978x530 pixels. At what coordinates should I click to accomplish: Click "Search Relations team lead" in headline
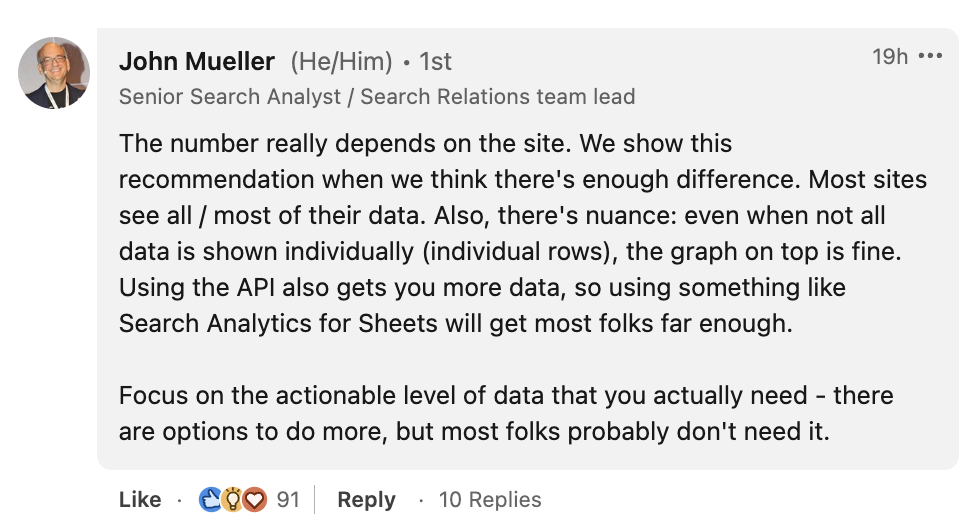(x=498, y=97)
